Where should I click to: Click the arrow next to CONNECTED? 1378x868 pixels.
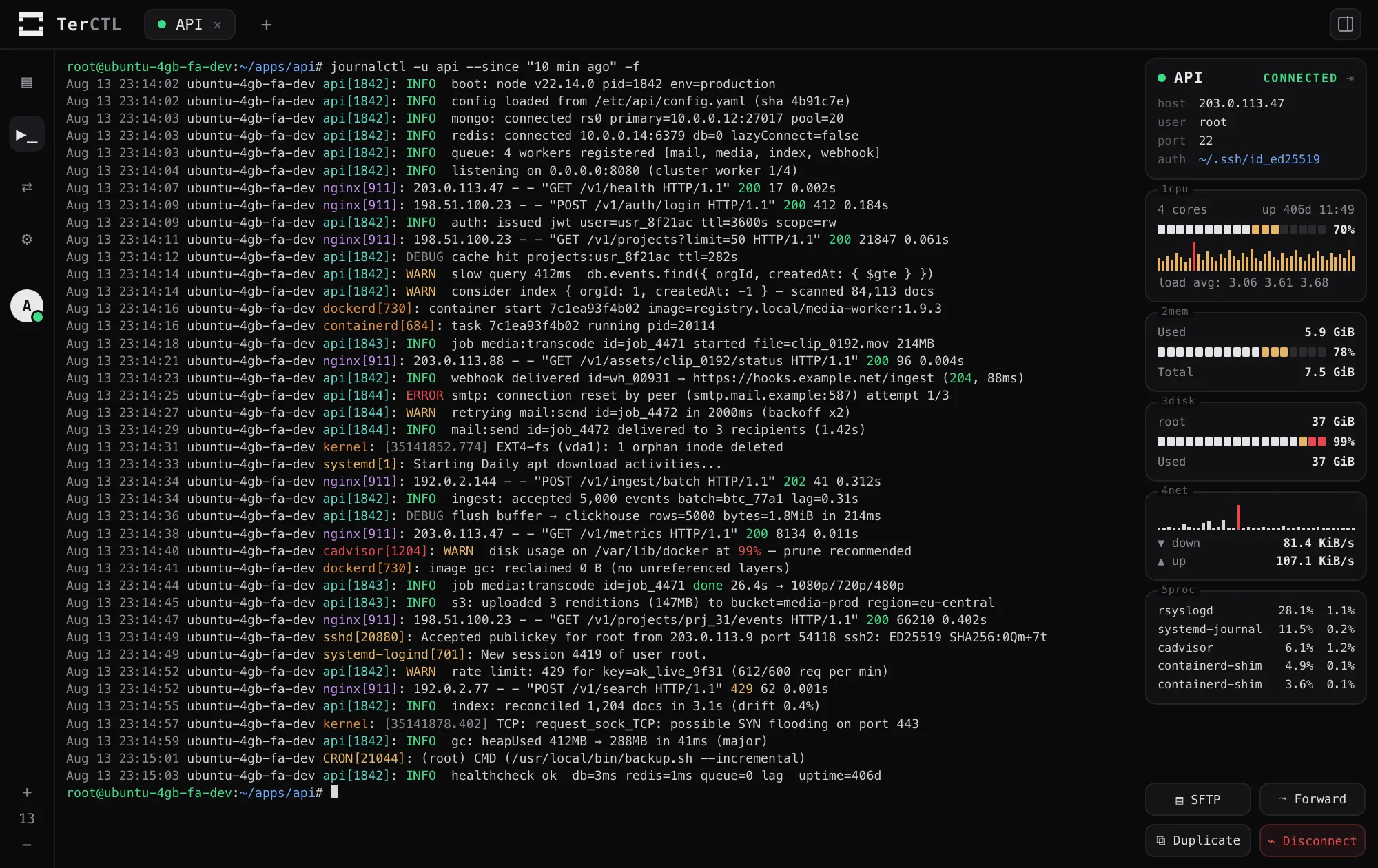(1350, 78)
